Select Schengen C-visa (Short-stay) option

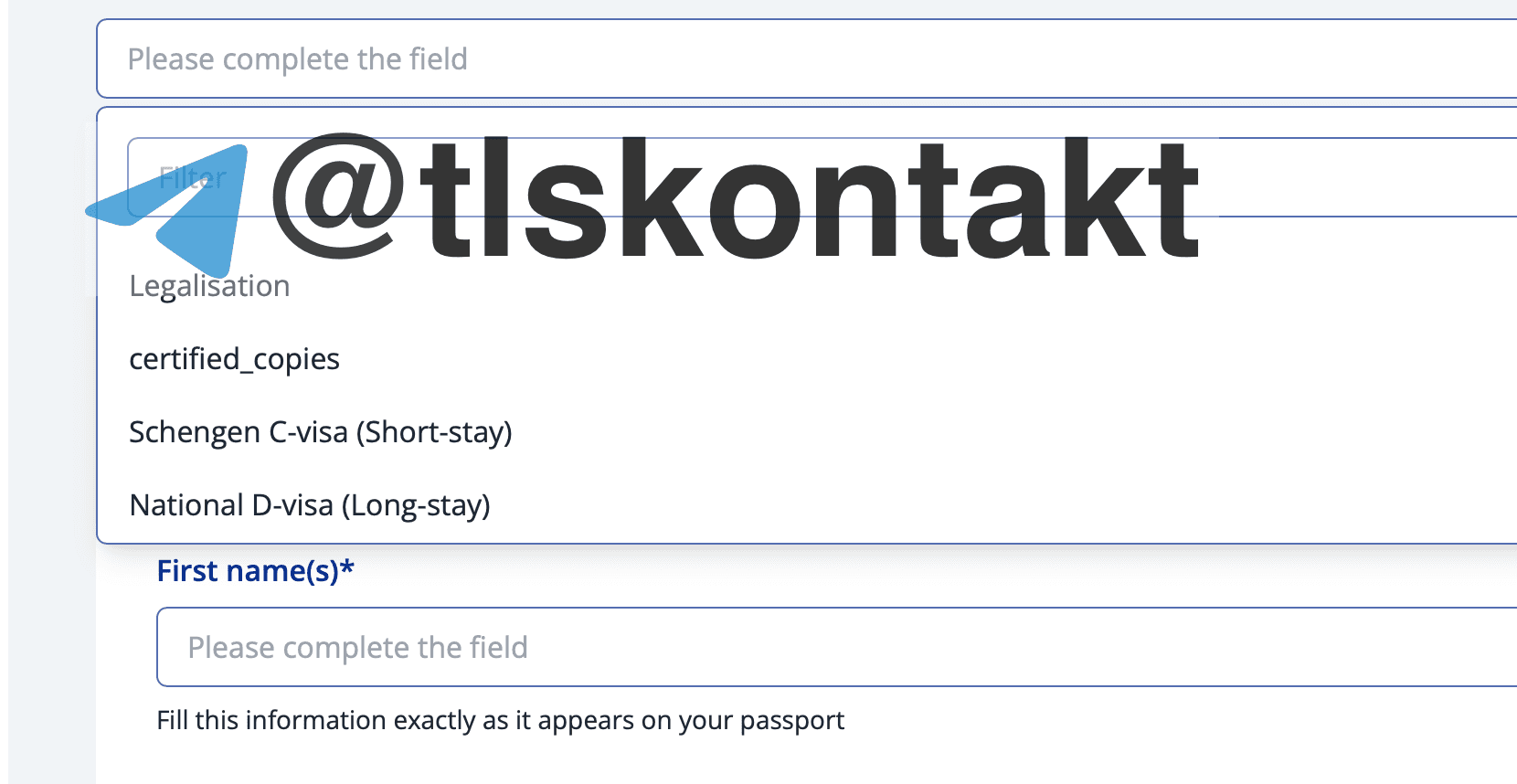pyautogui.click(x=320, y=432)
